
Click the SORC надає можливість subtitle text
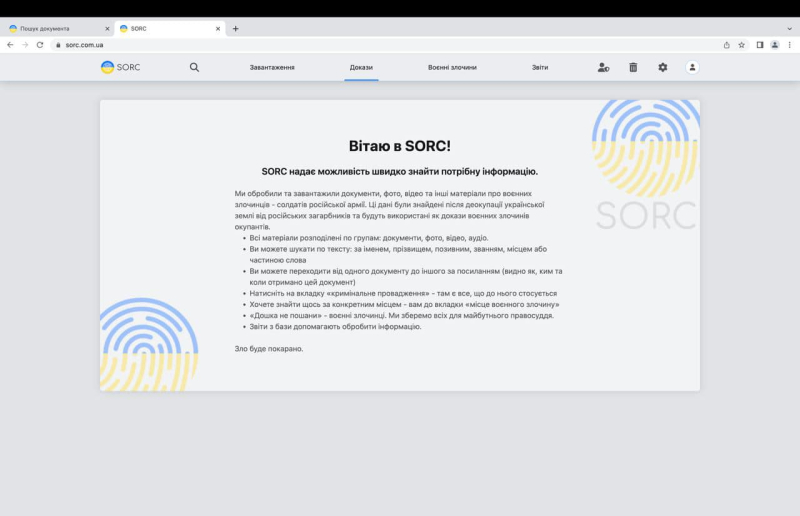[x=399, y=171]
